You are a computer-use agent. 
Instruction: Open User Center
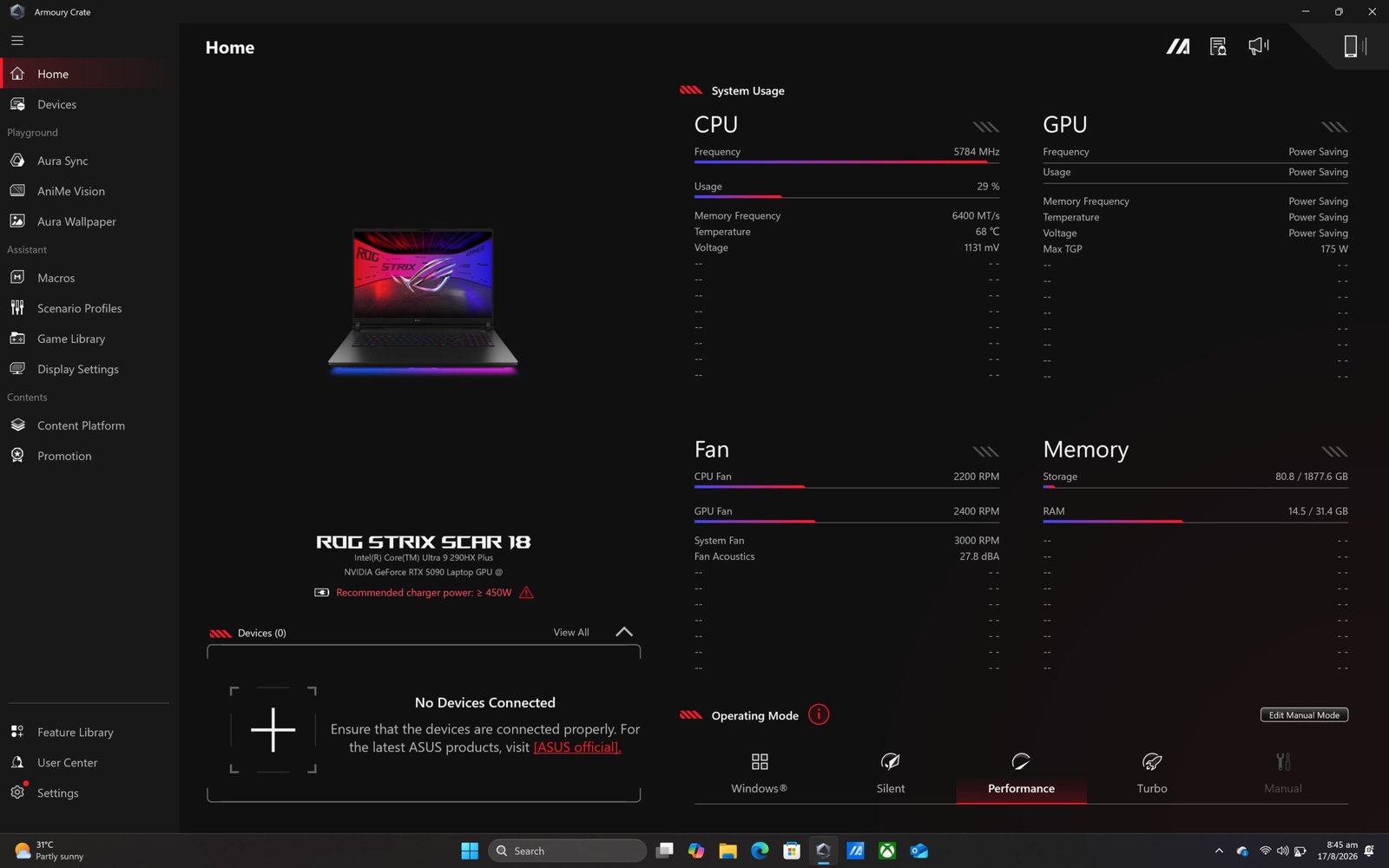coord(87,762)
